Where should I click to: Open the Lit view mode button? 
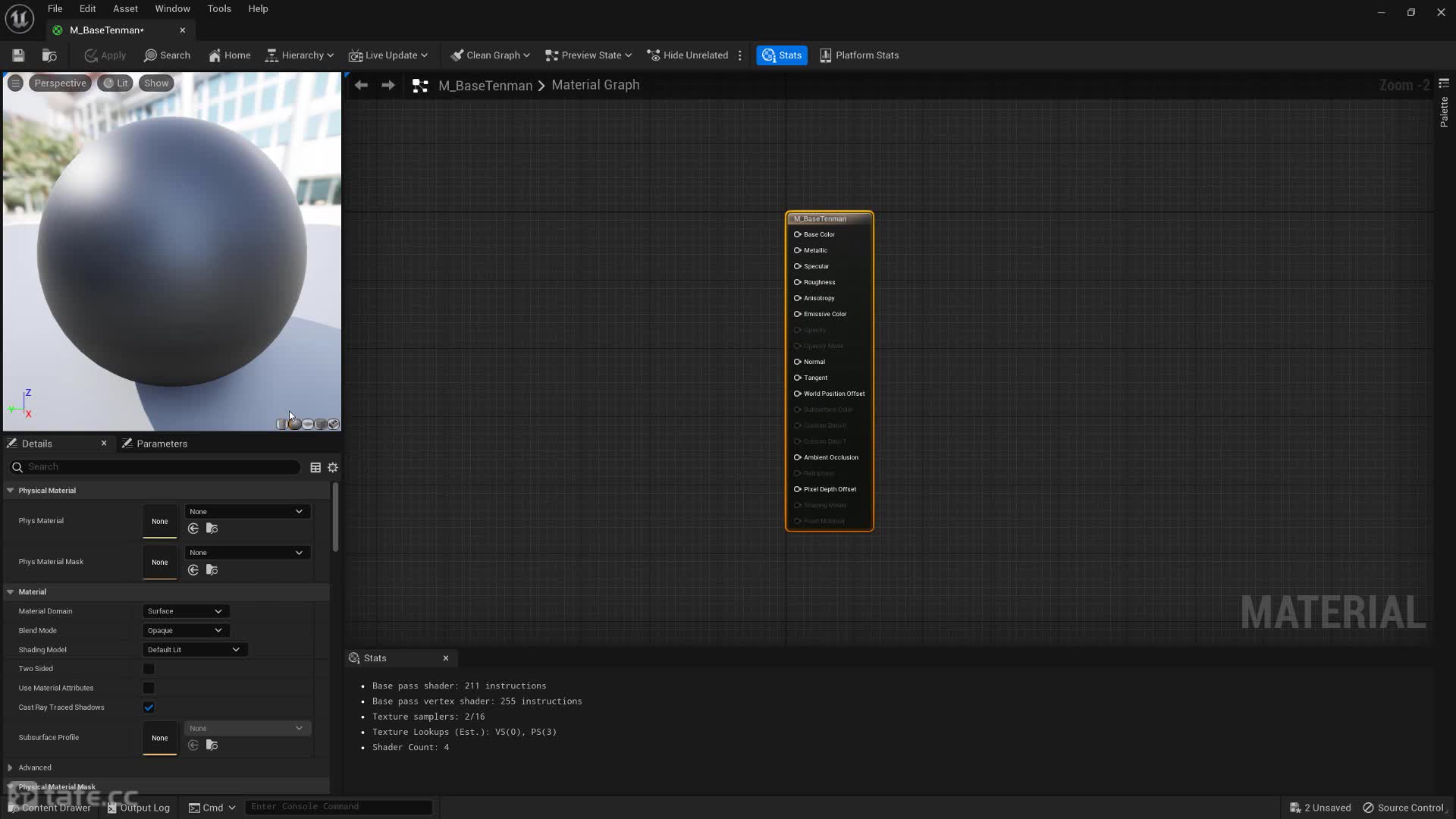[116, 83]
